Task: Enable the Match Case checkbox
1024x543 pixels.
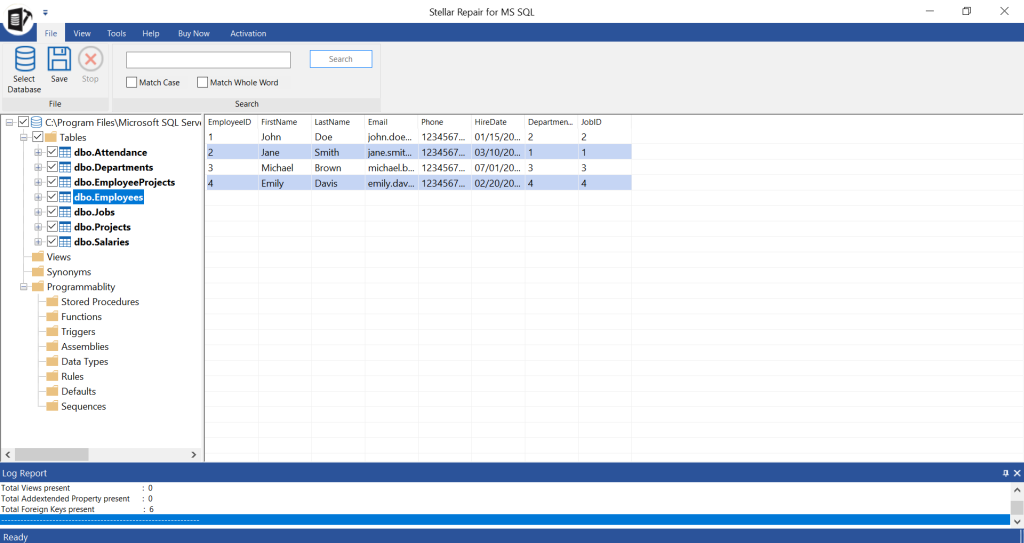Action: click(132, 83)
